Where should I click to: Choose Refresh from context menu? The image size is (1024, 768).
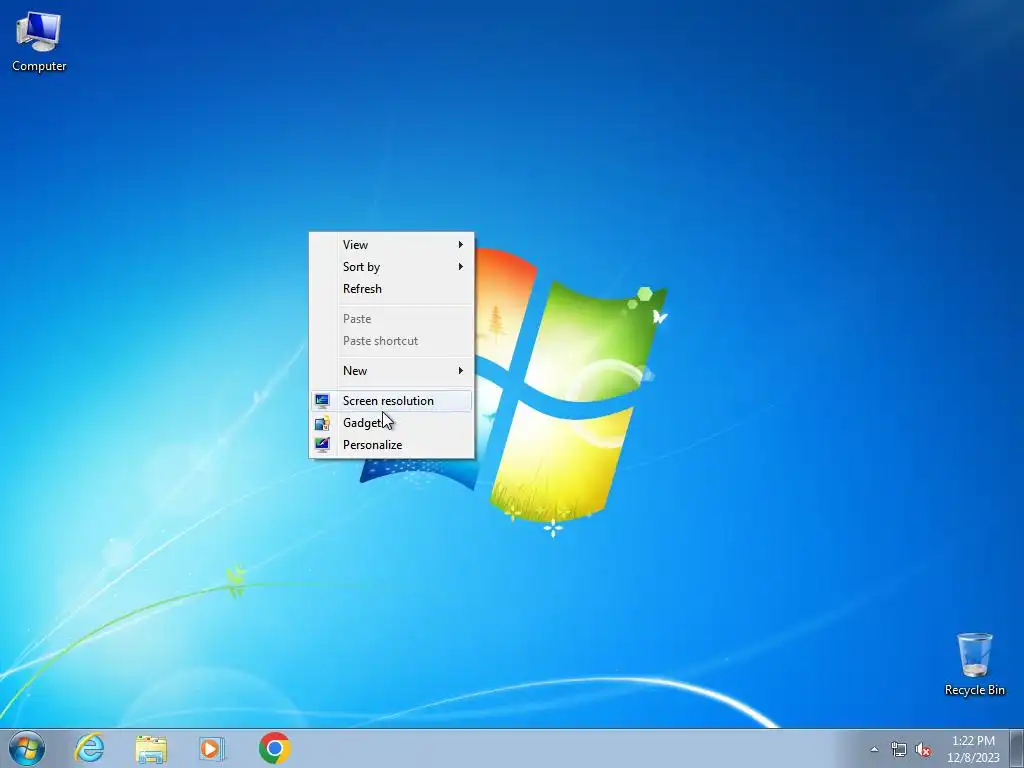pyautogui.click(x=391, y=289)
